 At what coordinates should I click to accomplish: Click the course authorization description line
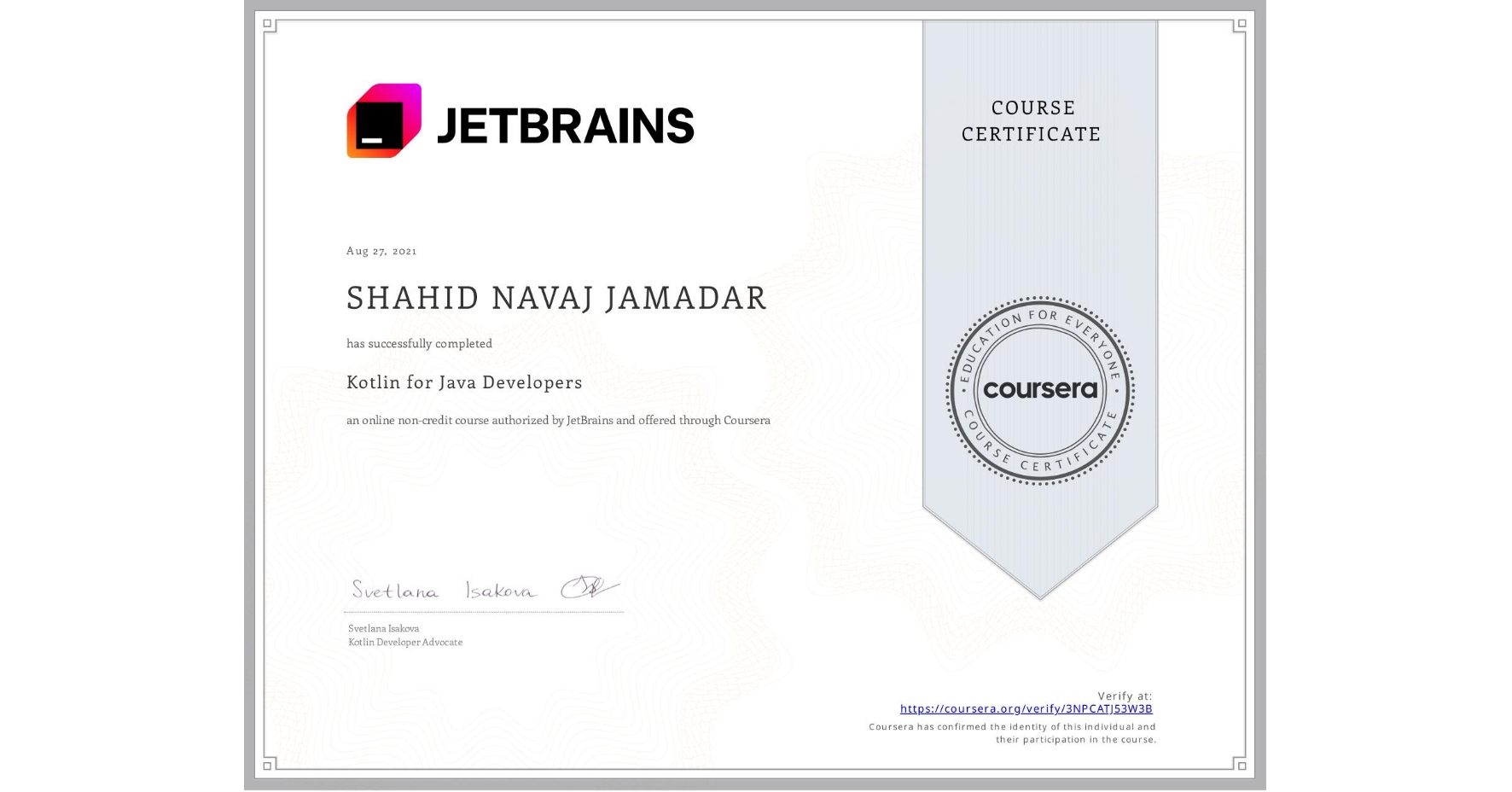[558, 420]
